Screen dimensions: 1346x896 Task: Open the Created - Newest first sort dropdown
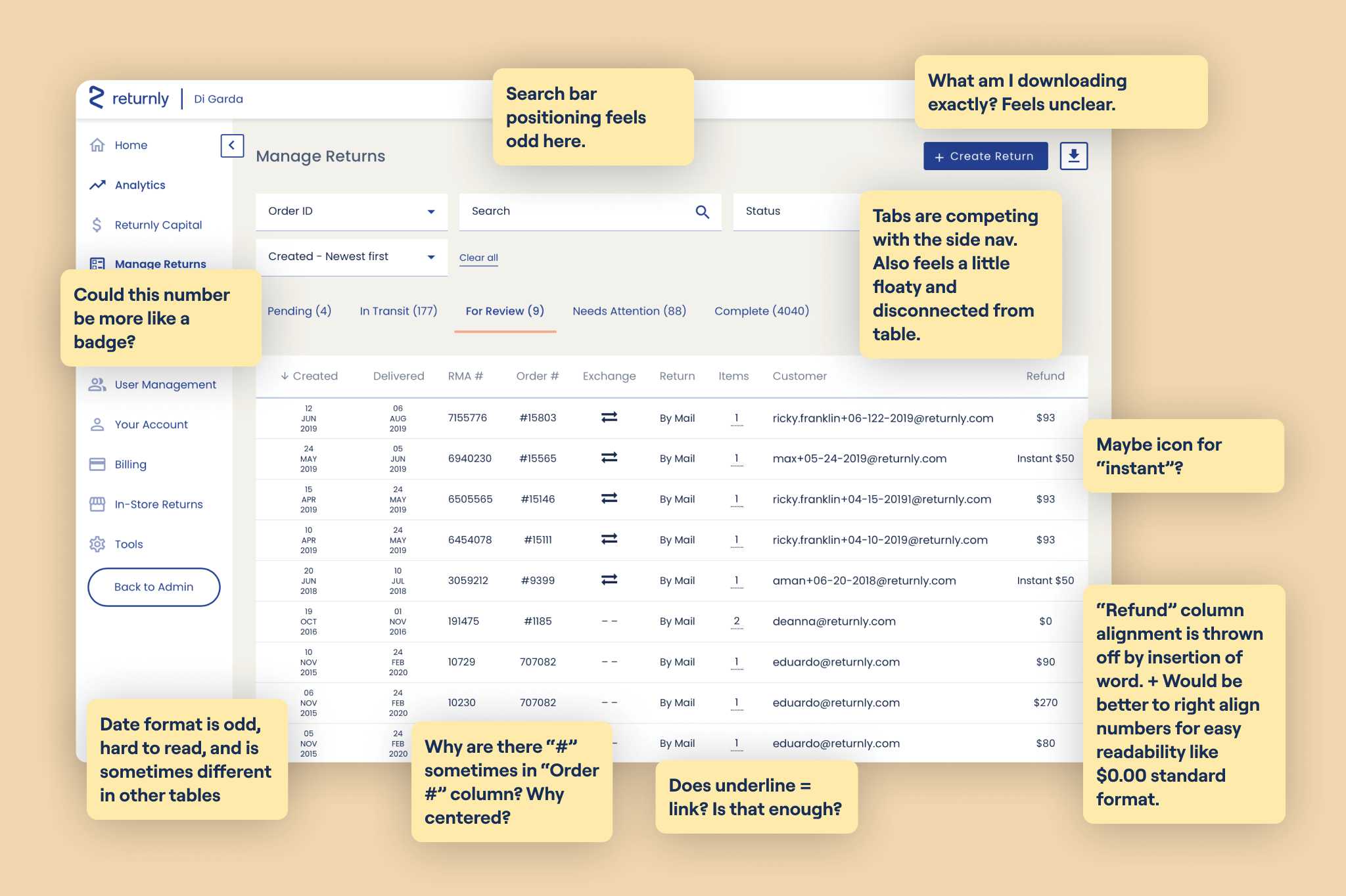tap(352, 257)
